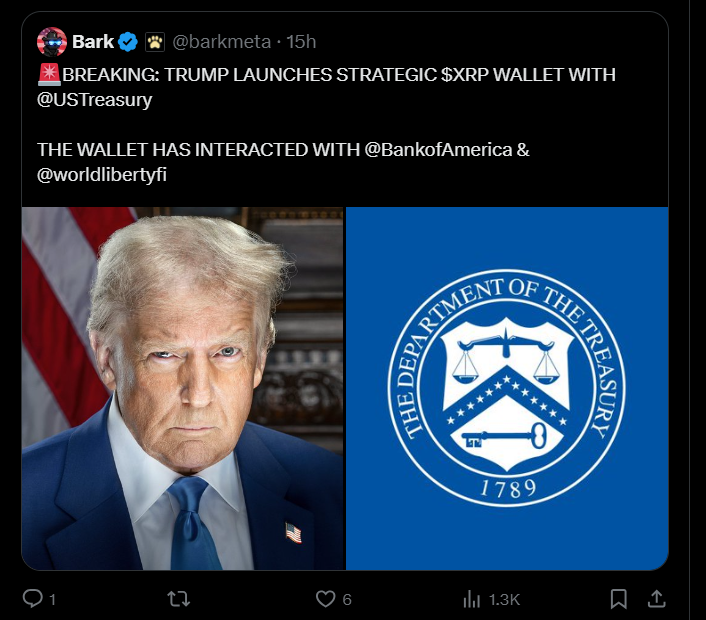706x620 pixels.
Task: Click the paw affiliate badge icon
Action: point(155,42)
